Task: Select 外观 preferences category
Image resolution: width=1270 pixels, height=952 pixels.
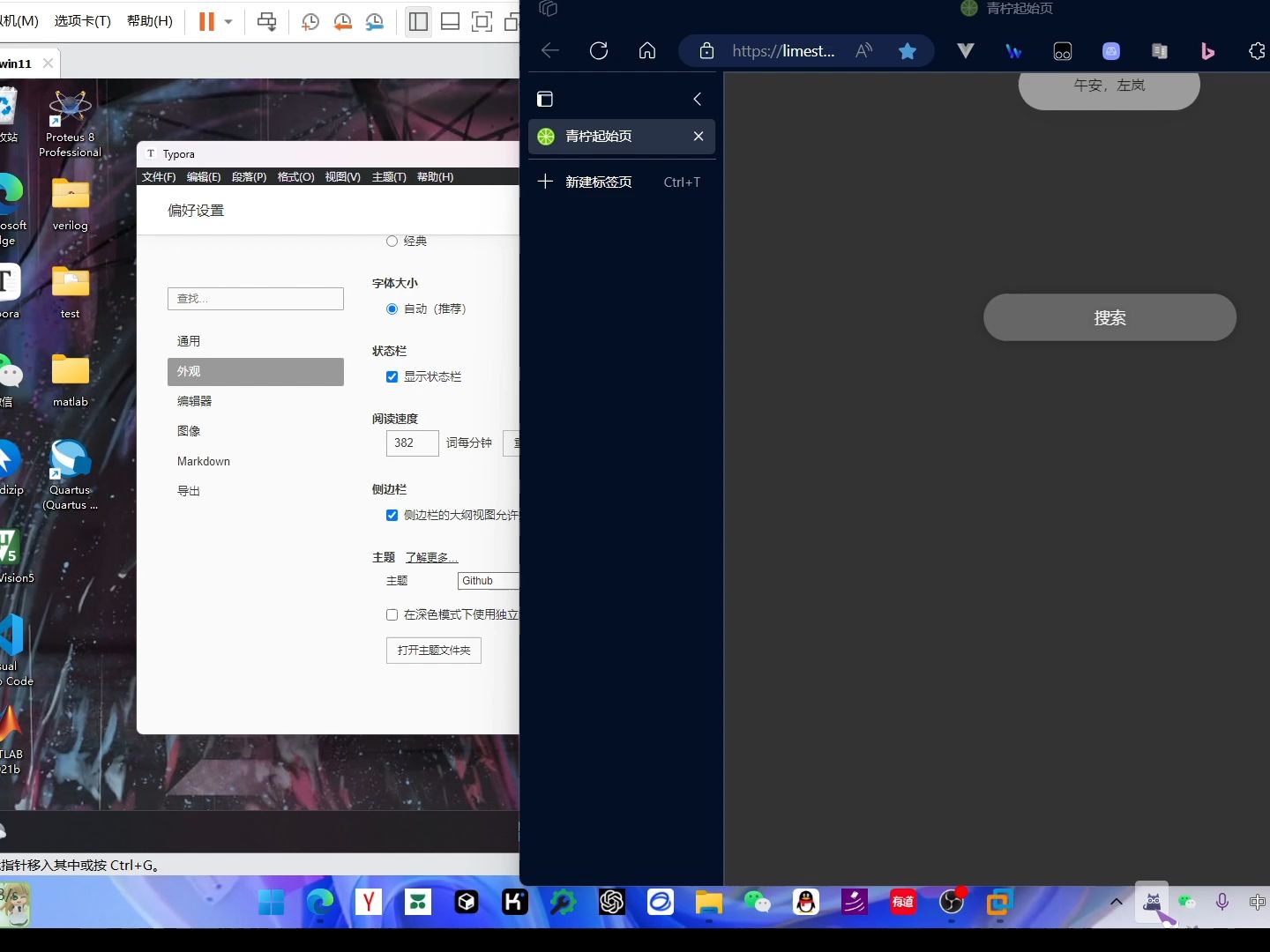Action: 256,371
